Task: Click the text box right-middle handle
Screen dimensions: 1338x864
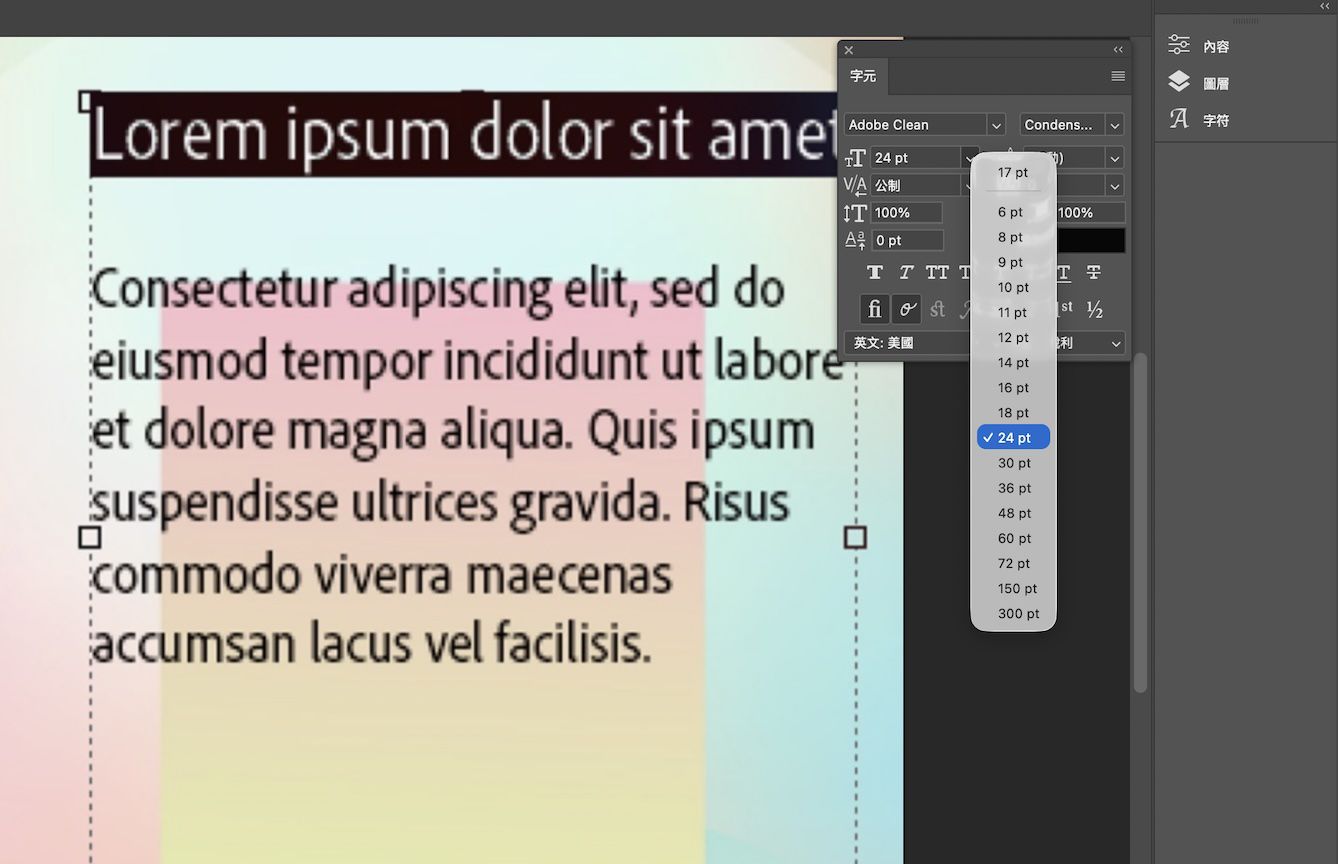Action: pyautogui.click(x=855, y=538)
